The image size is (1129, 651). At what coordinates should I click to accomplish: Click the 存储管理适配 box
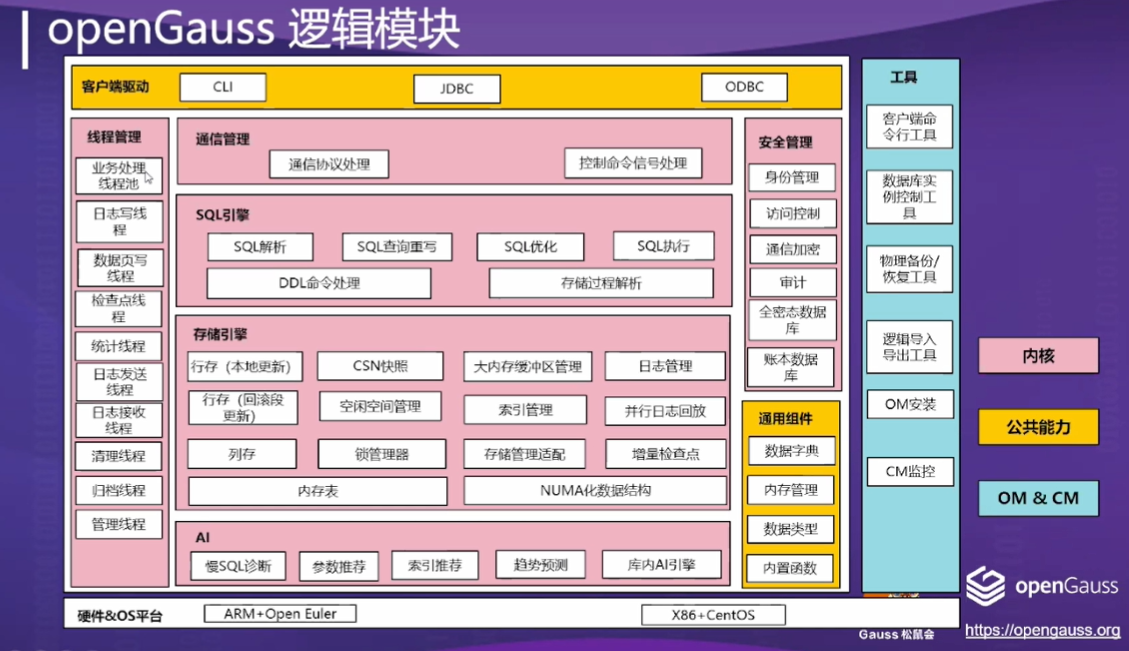524,454
